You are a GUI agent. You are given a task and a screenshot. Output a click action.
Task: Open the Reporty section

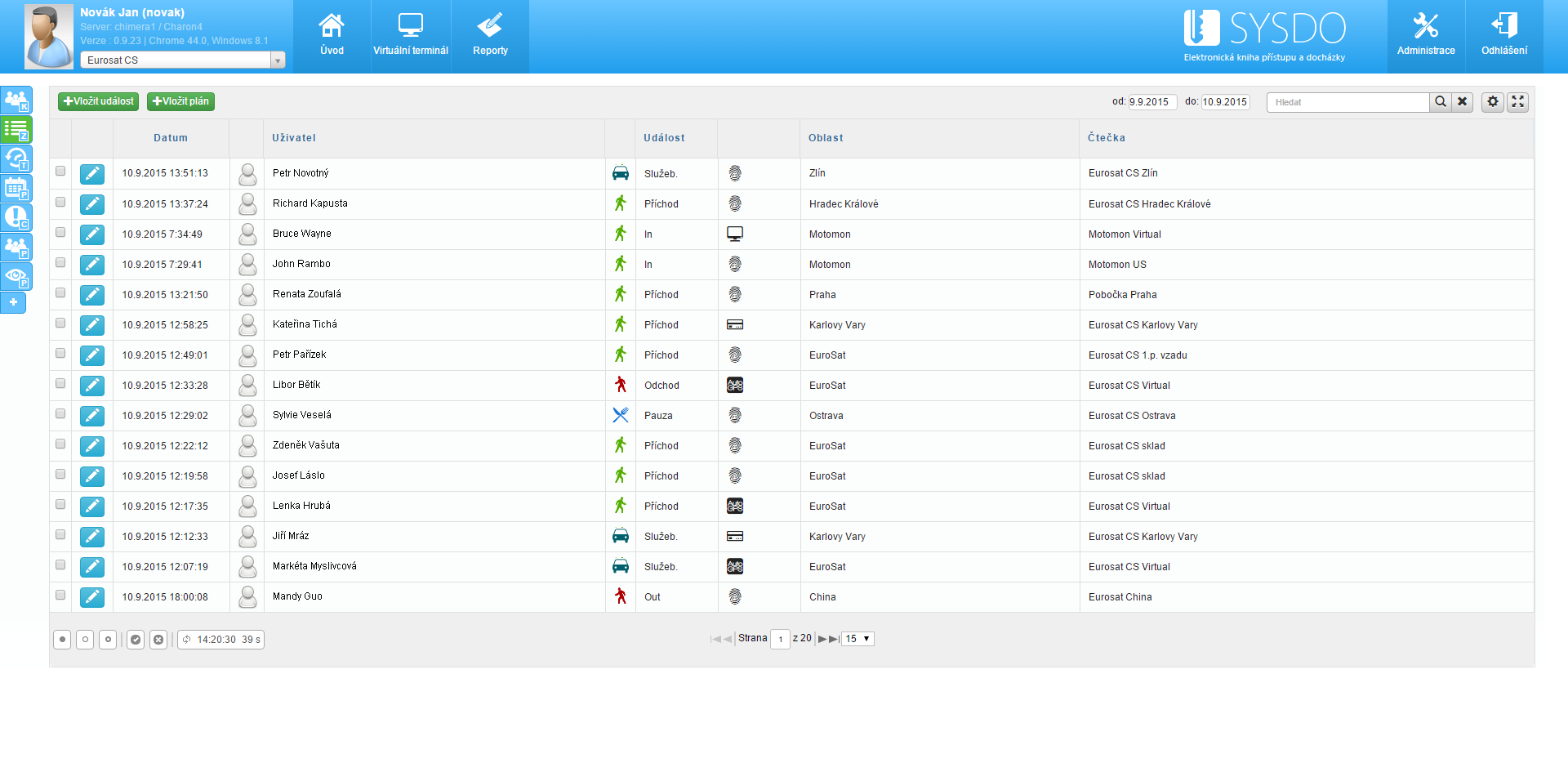[x=490, y=36]
